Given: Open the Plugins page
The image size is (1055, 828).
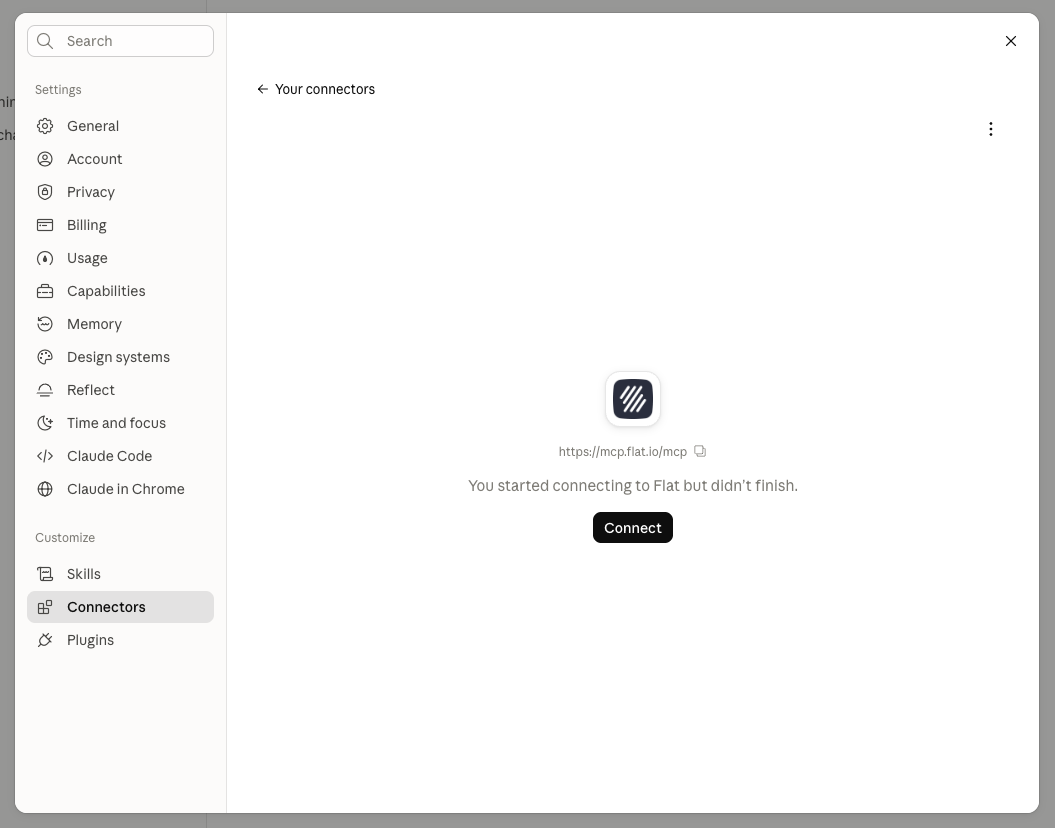Looking at the screenshot, I should pos(120,640).
